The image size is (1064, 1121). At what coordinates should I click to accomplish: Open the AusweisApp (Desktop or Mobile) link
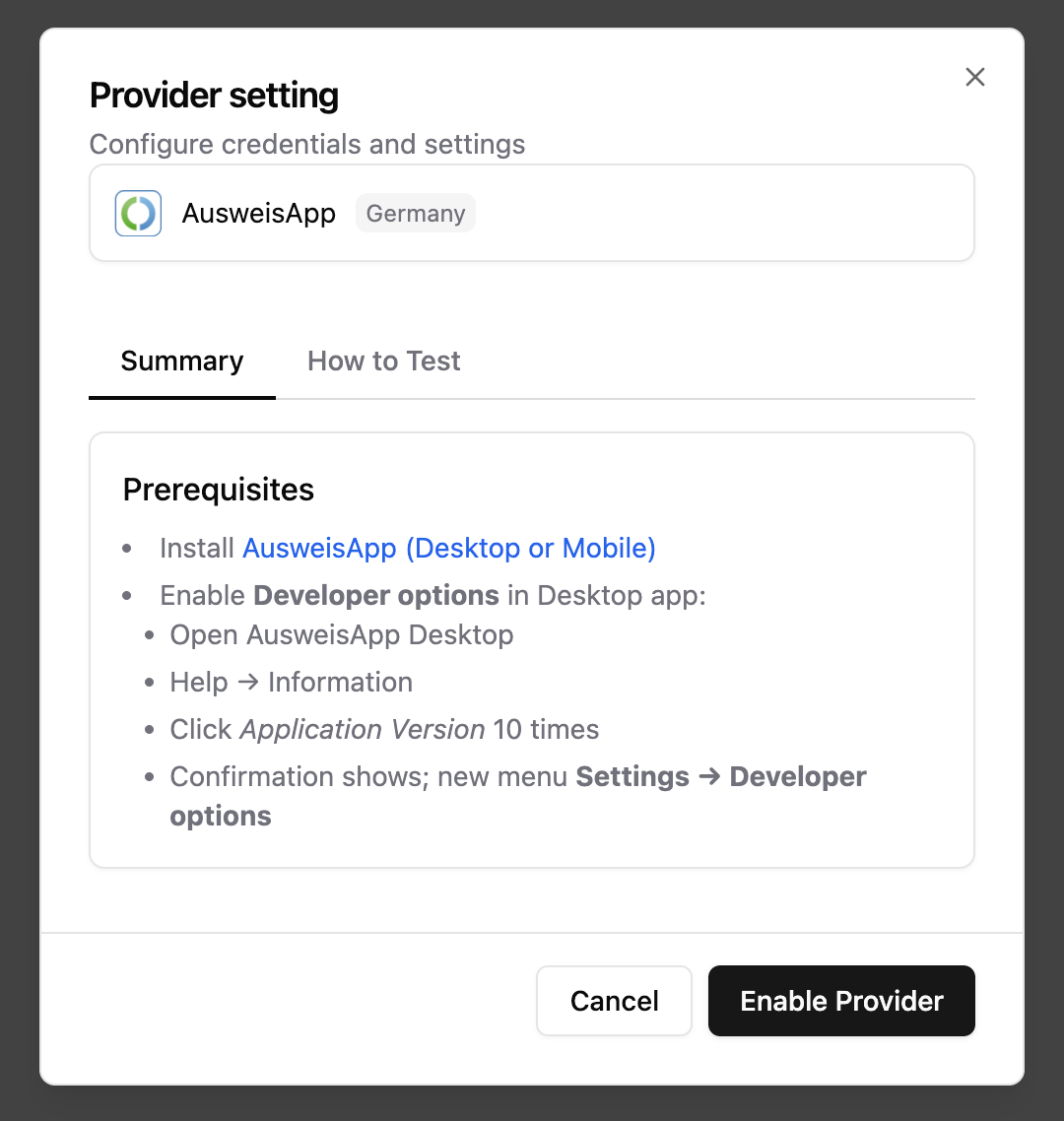pyautogui.click(x=448, y=548)
